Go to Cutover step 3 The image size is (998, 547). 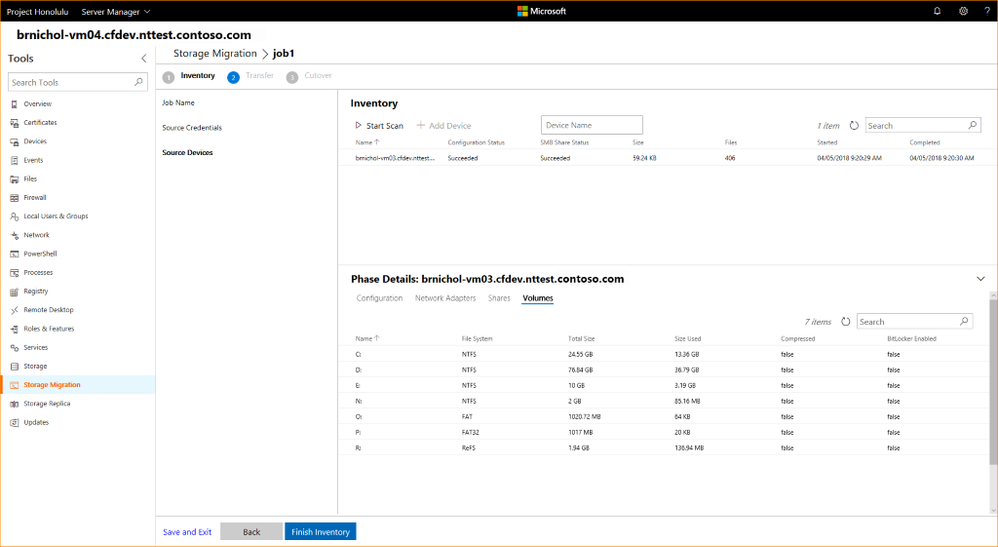309,76
